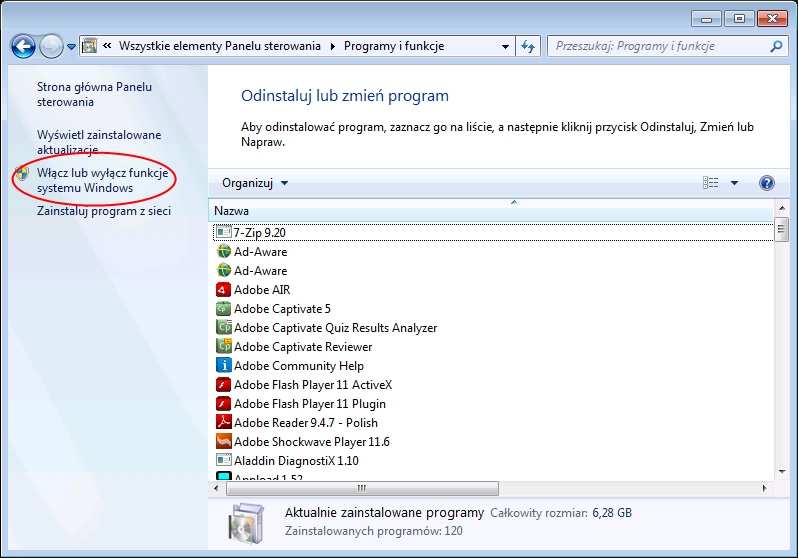Click the window Maximize button
The height and width of the screenshot is (558, 798).
(739, 19)
